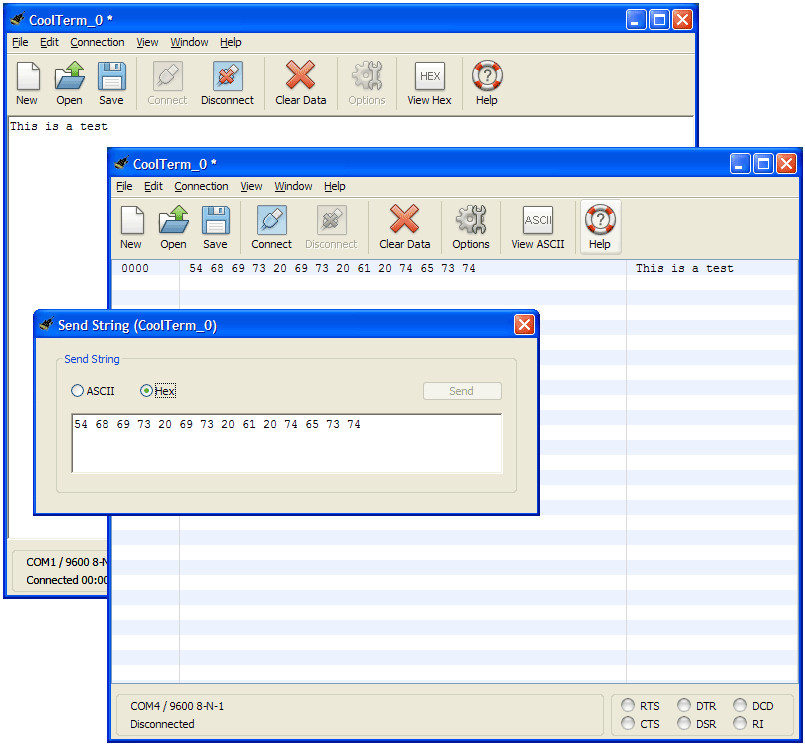Click View Hex icon in back window
The height and width of the screenshot is (745, 805).
[430, 76]
